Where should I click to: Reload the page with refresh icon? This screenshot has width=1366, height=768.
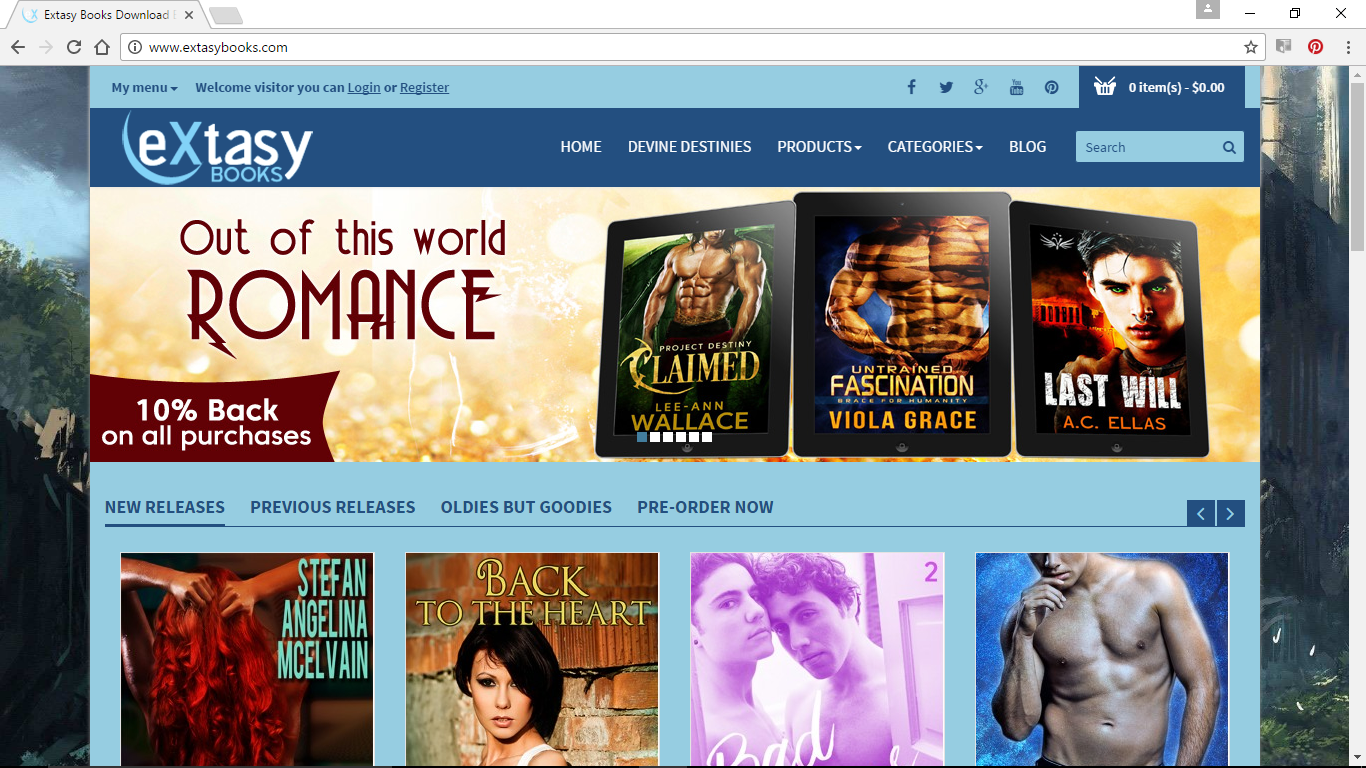pos(74,47)
